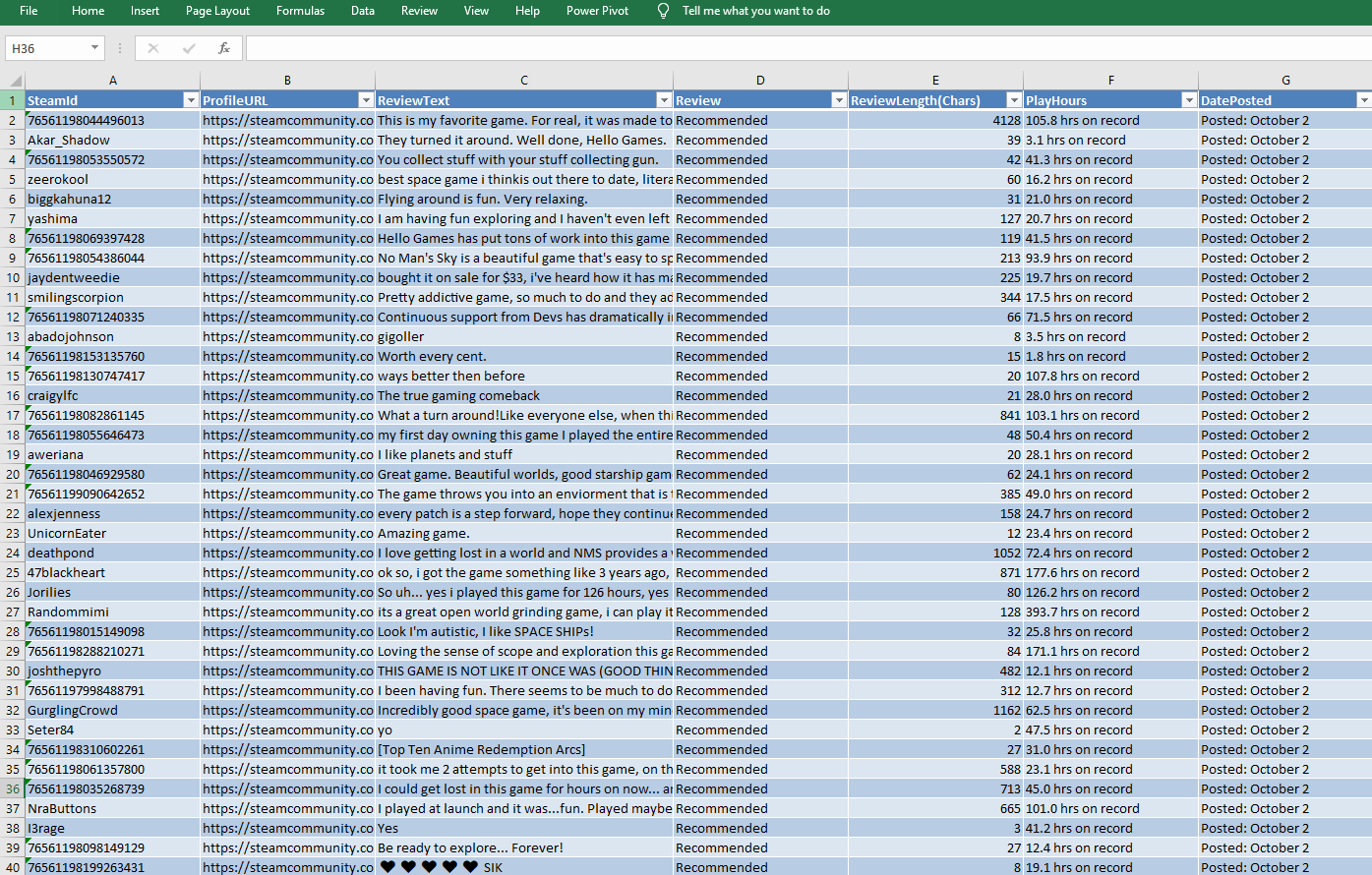The width and height of the screenshot is (1372, 875).
Task: Select column E header
Action: pos(935,81)
